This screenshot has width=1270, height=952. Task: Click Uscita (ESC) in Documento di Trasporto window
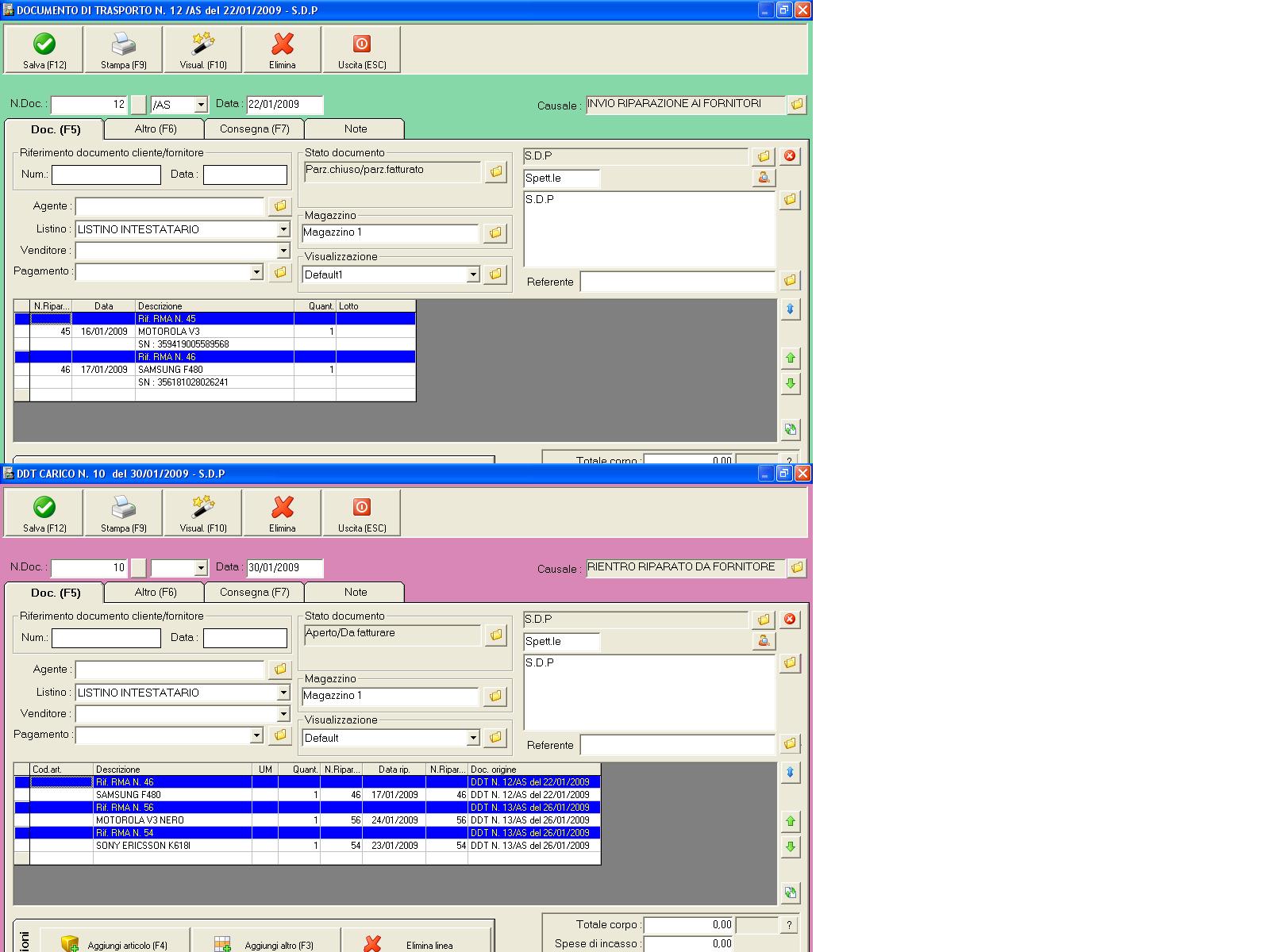point(362,49)
